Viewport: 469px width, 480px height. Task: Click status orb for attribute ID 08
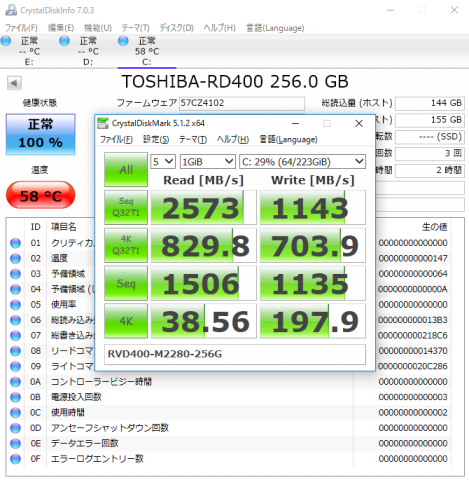click(15, 351)
